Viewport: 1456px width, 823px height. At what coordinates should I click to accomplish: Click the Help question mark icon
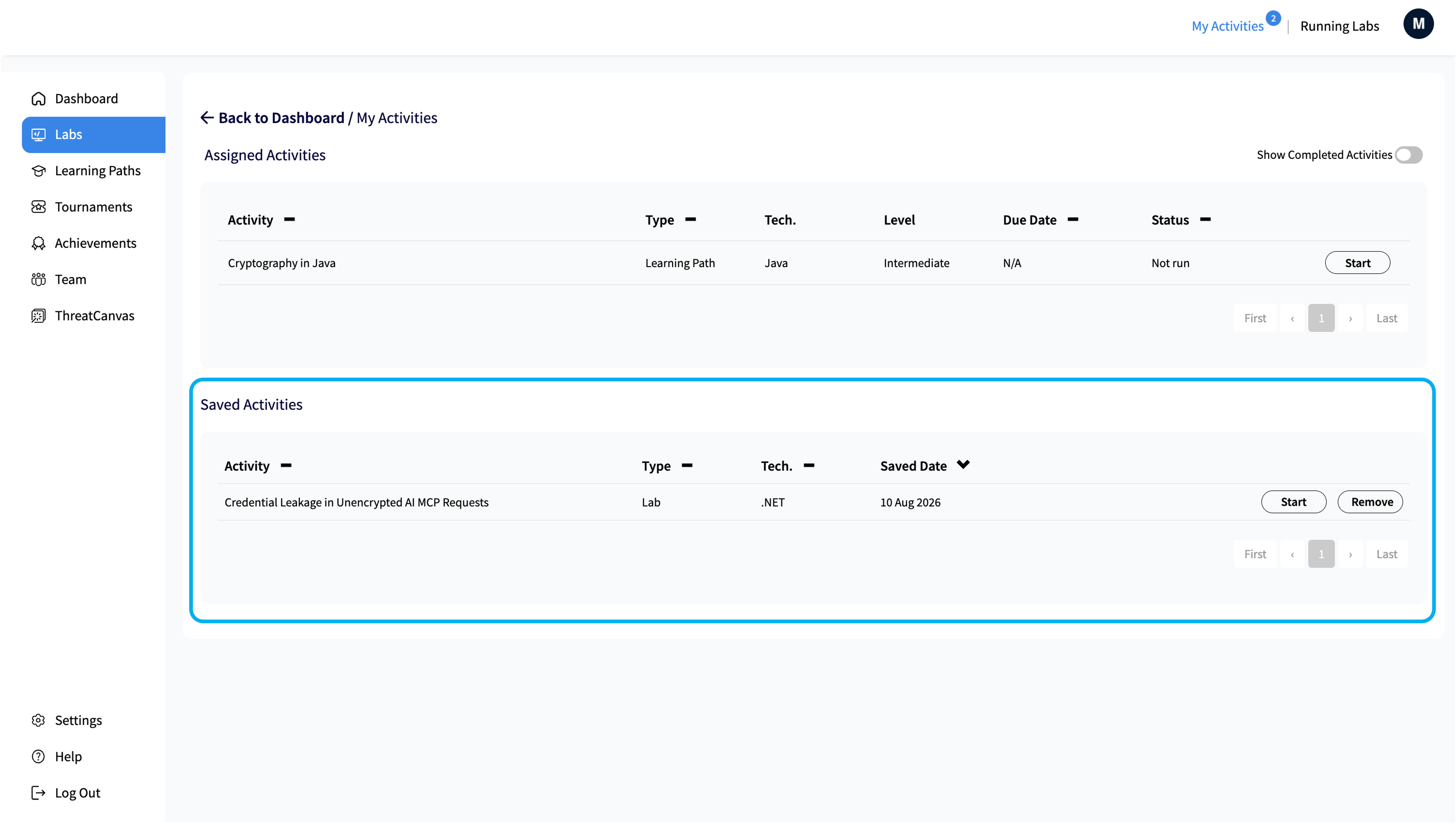(39, 756)
